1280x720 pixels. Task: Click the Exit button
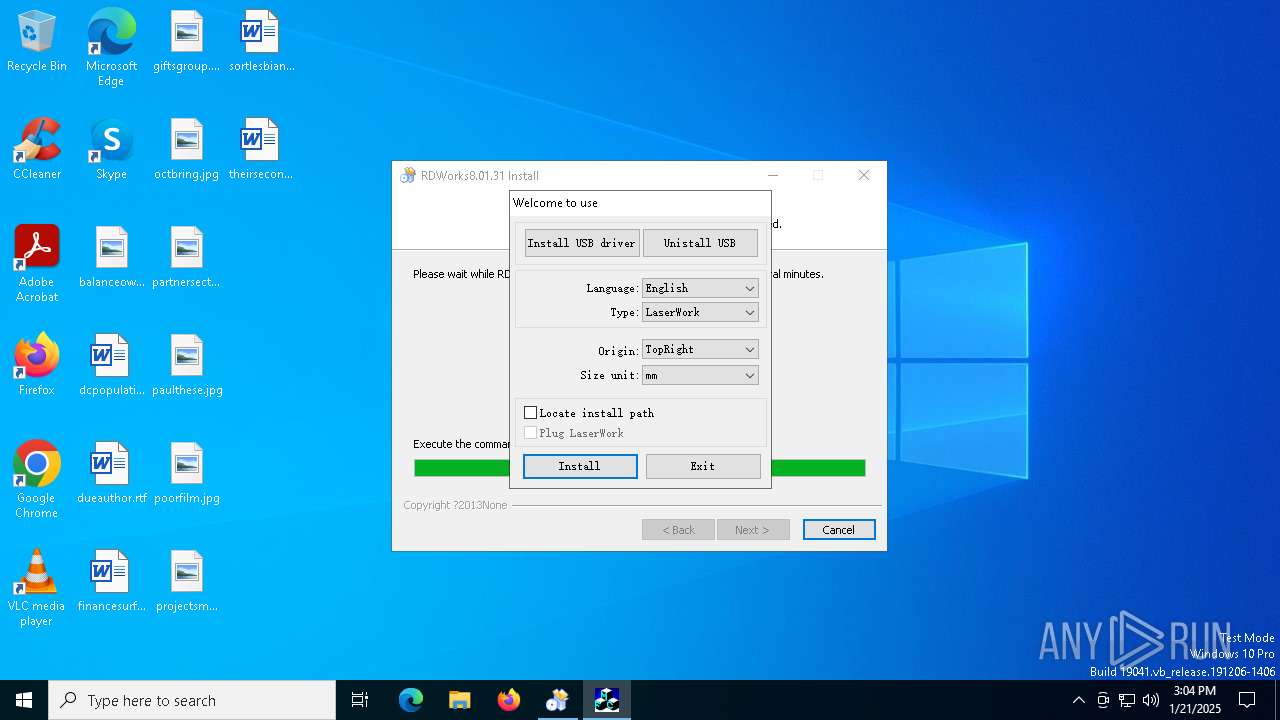coord(703,466)
